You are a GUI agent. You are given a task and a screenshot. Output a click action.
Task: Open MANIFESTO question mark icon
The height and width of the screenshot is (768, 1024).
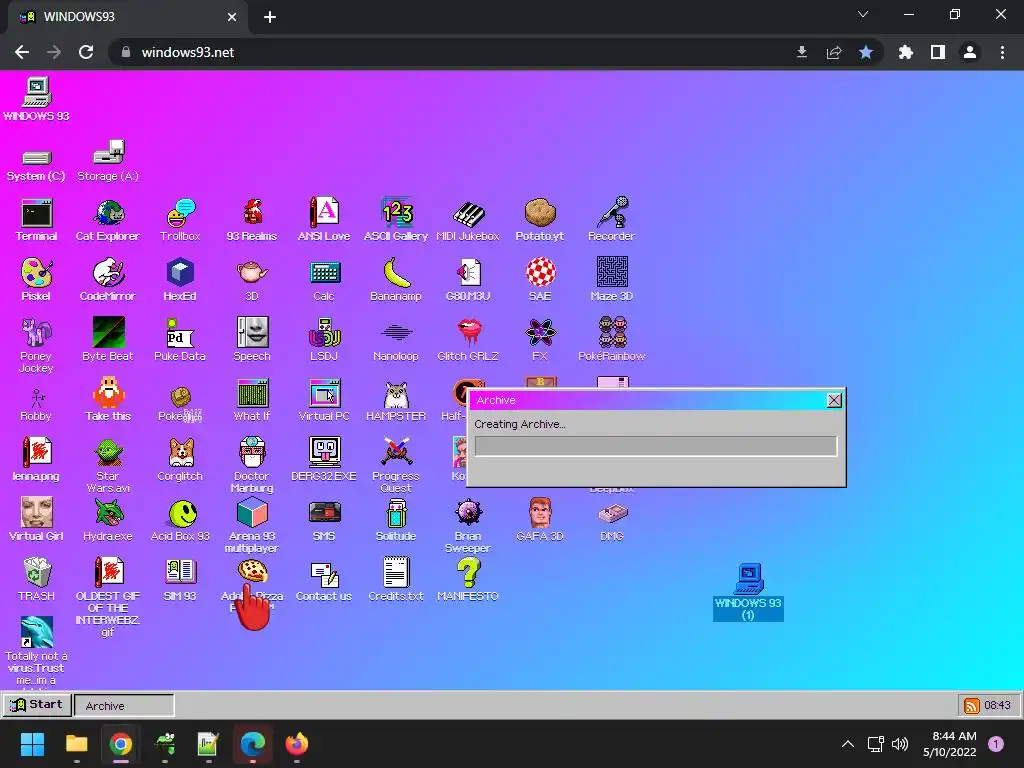(468, 580)
